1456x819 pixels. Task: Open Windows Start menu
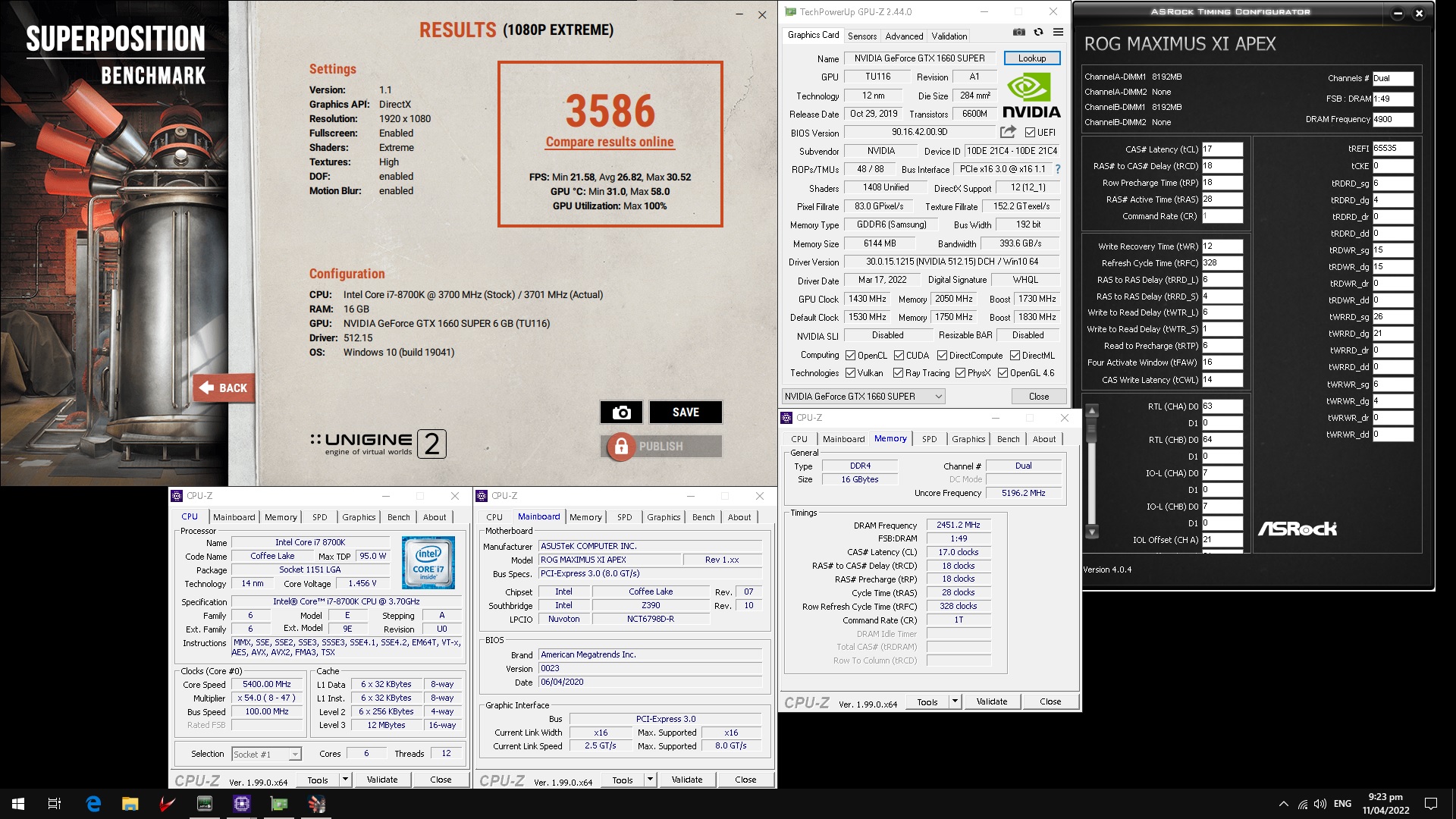coord(18,804)
